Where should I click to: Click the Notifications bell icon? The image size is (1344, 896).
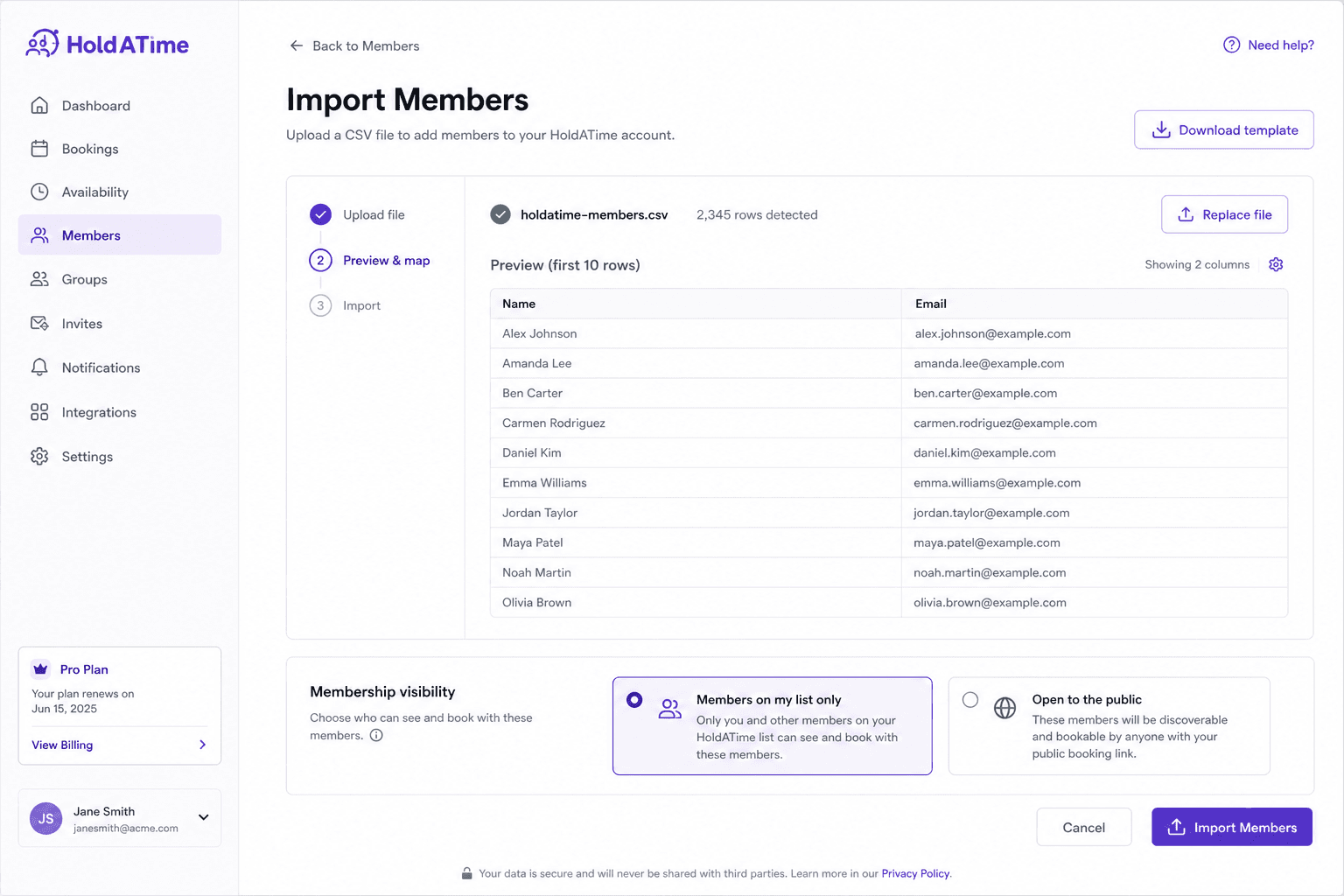tap(39, 367)
